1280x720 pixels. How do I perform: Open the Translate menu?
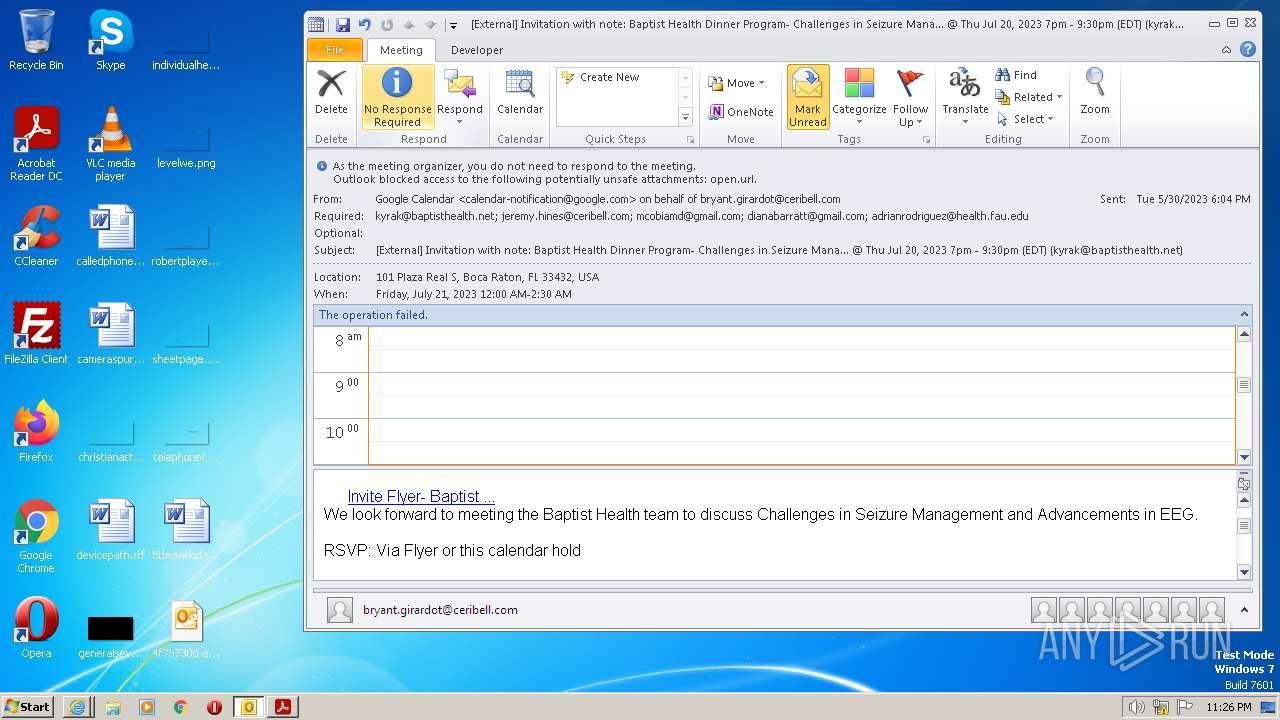click(x=965, y=97)
